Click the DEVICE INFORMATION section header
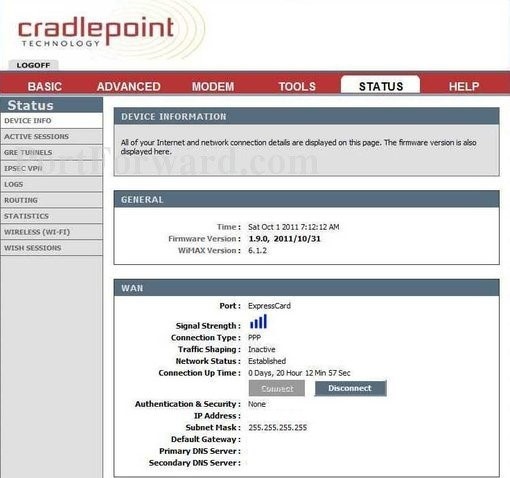Screen dimensions: 510x478 [x=306, y=116]
